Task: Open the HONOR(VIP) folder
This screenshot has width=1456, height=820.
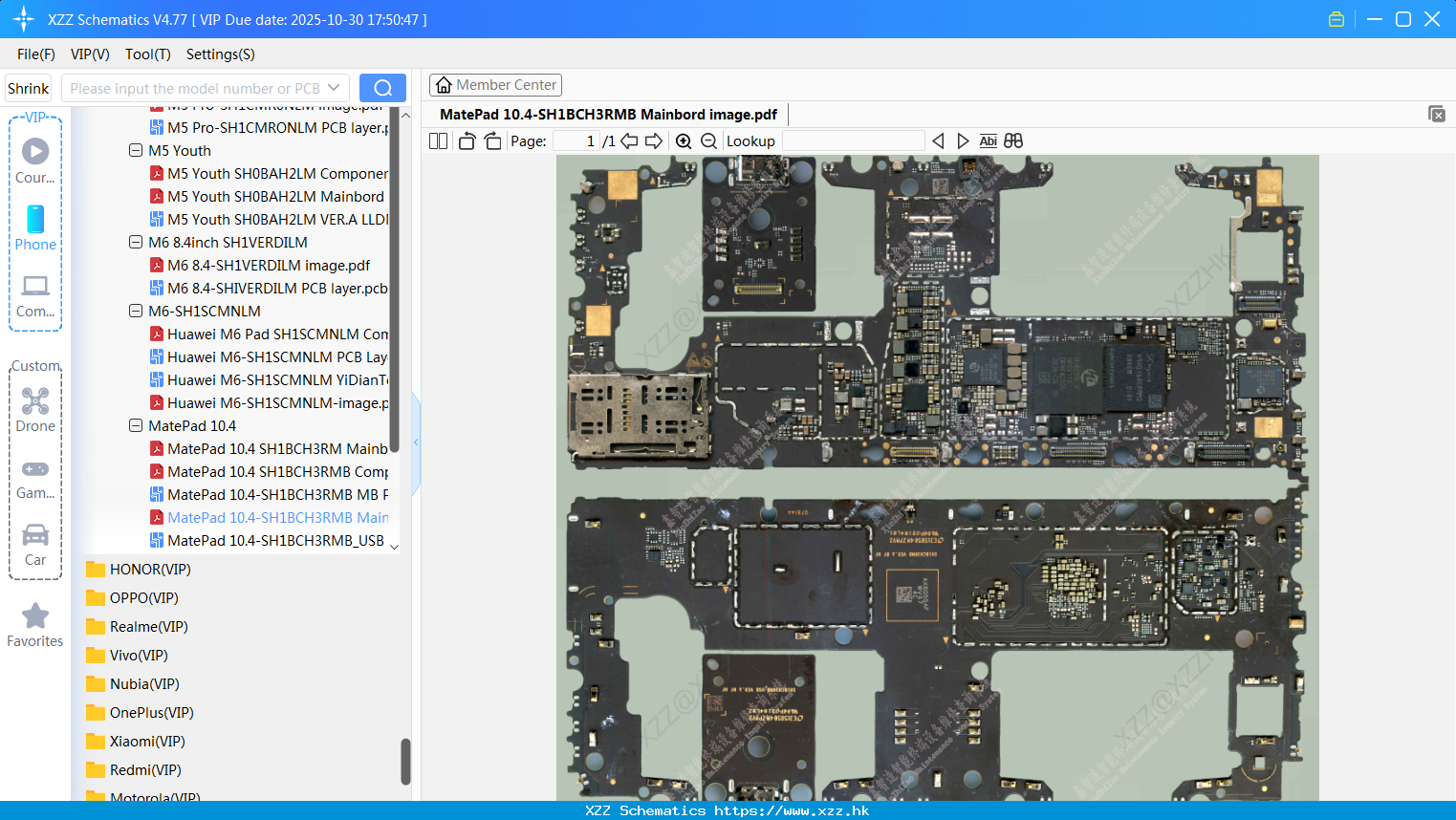Action: pyautogui.click(x=139, y=570)
